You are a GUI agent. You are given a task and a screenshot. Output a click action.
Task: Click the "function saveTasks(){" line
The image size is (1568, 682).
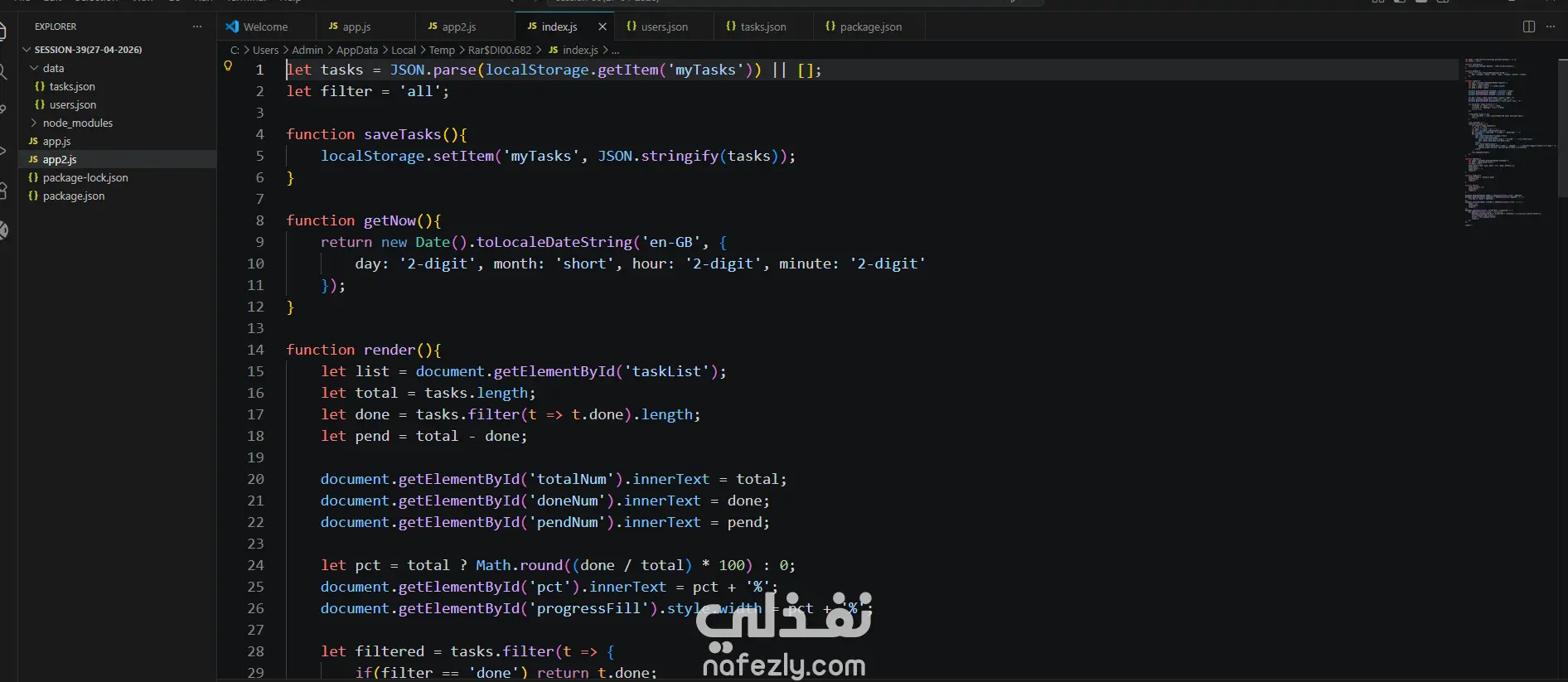[x=376, y=134]
